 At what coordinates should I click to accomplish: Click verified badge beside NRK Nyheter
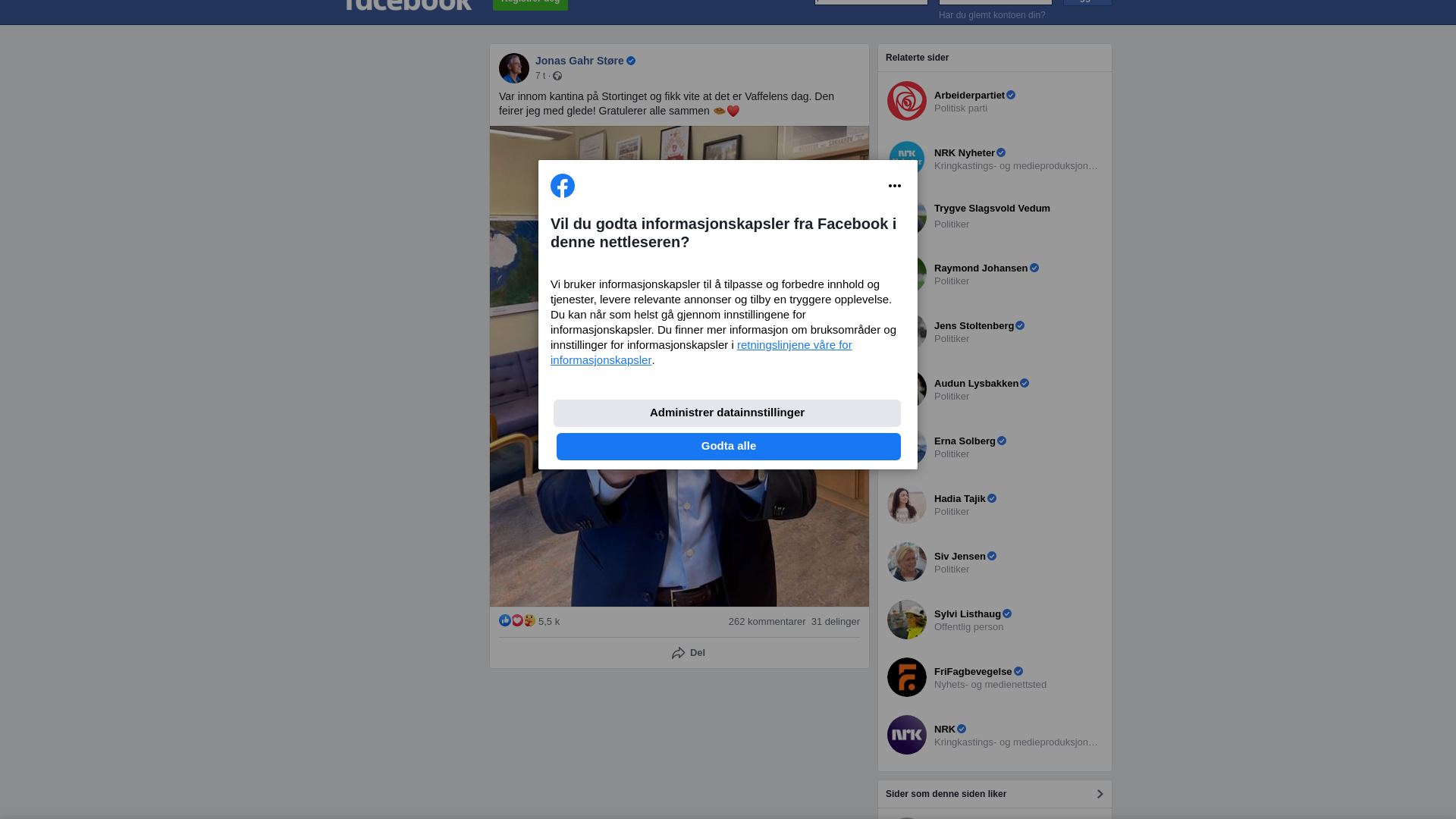coord(1001,153)
